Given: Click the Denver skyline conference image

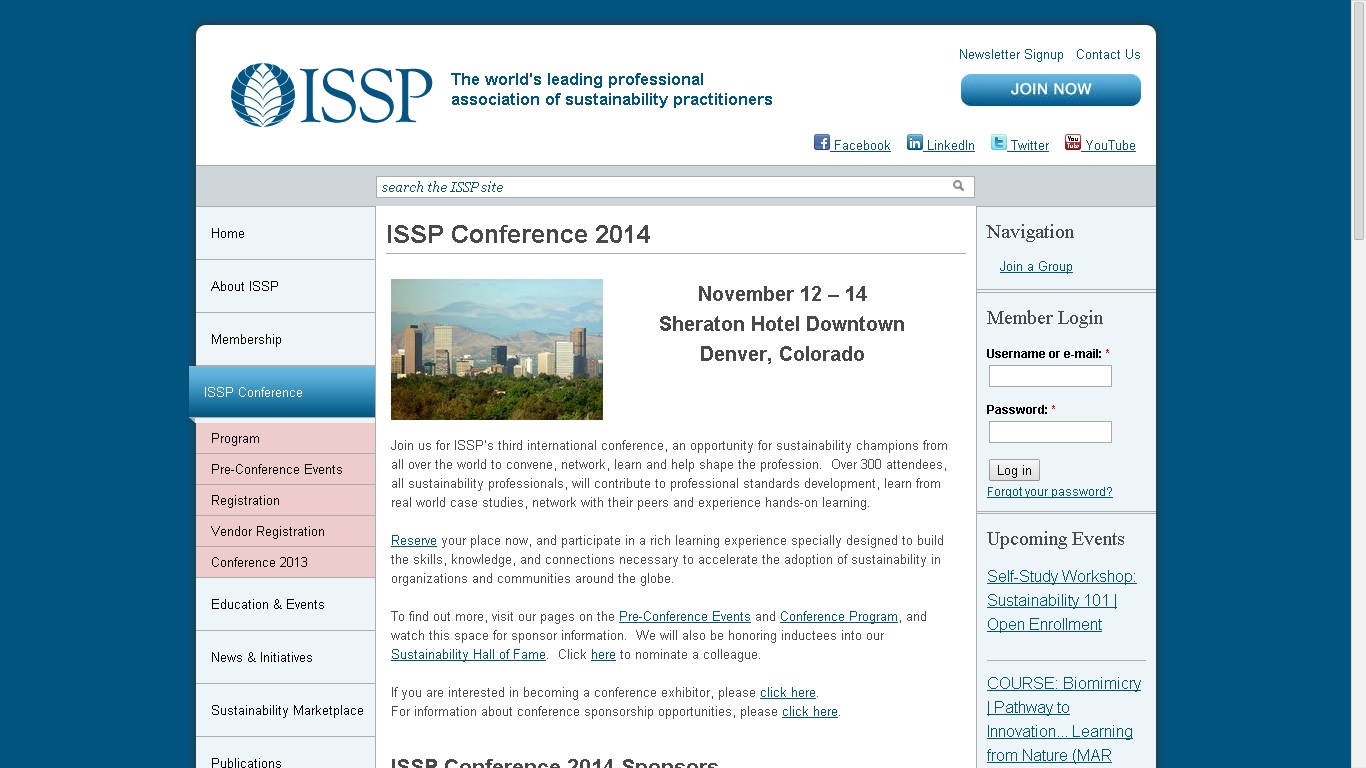Looking at the screenshot, I should point(497,349).
